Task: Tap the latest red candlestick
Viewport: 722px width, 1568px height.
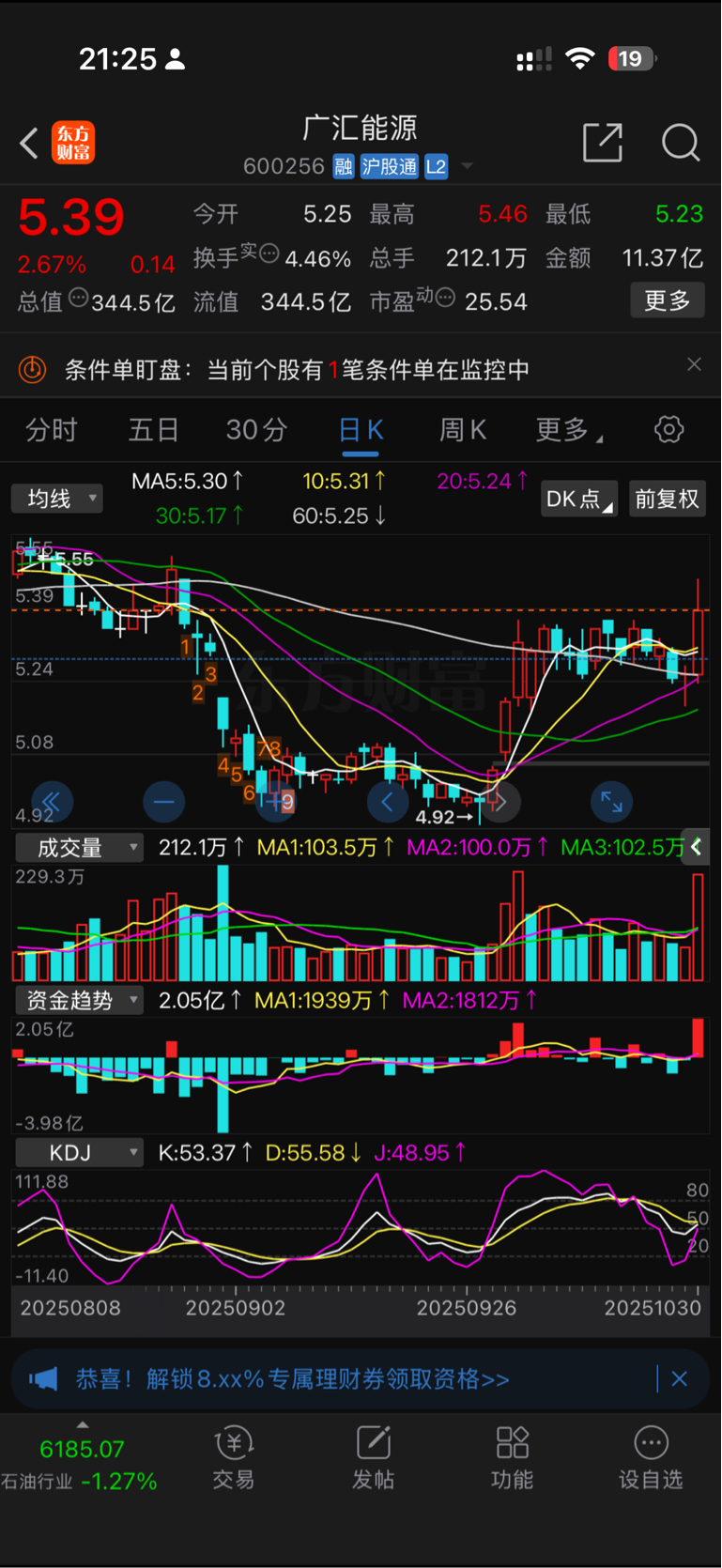Action: (698, 642)
